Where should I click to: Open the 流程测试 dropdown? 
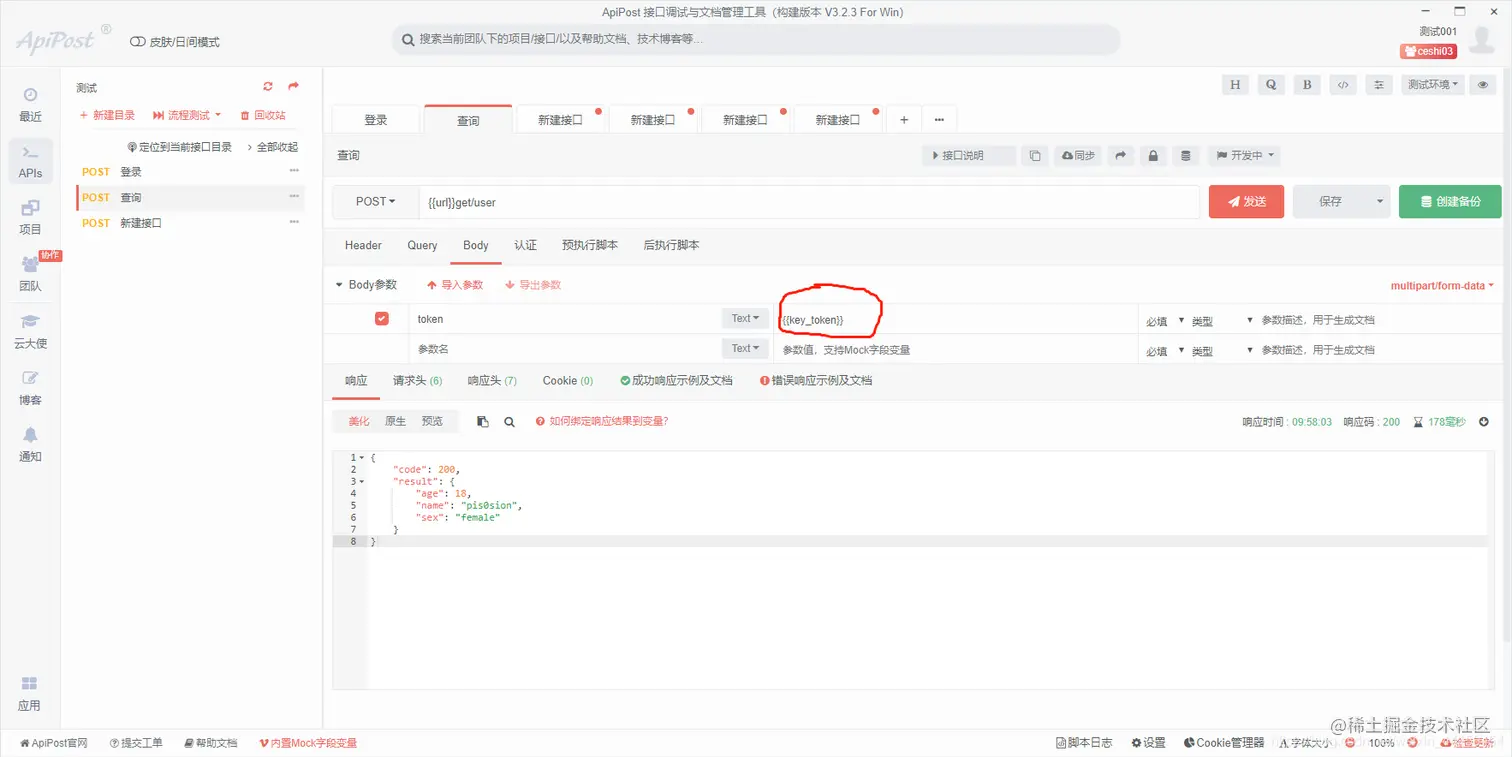pyautogui.click(x=187, y=116)
